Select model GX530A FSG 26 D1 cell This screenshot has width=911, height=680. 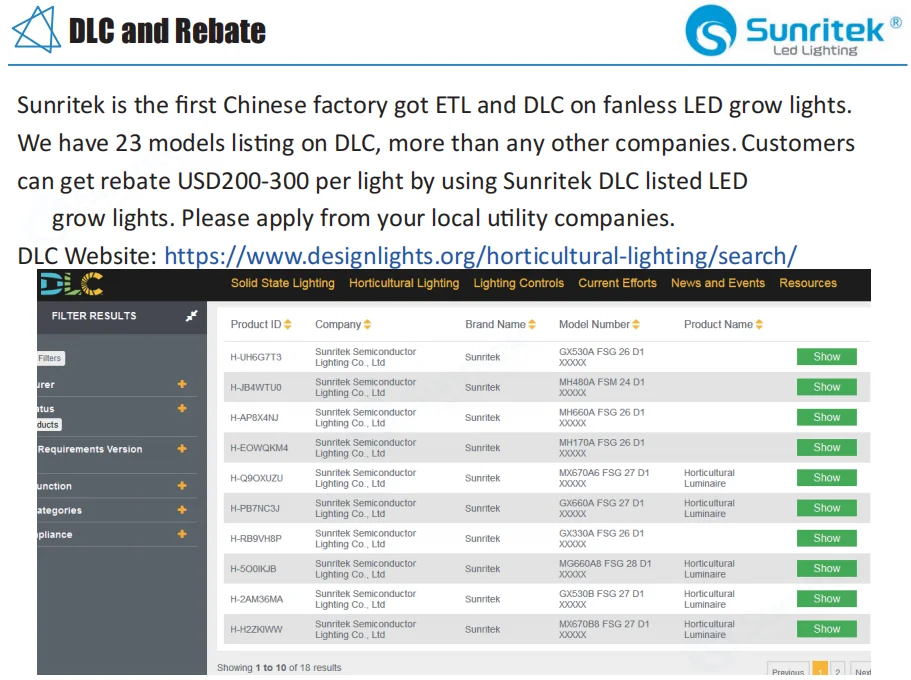(x=601, y=357)
